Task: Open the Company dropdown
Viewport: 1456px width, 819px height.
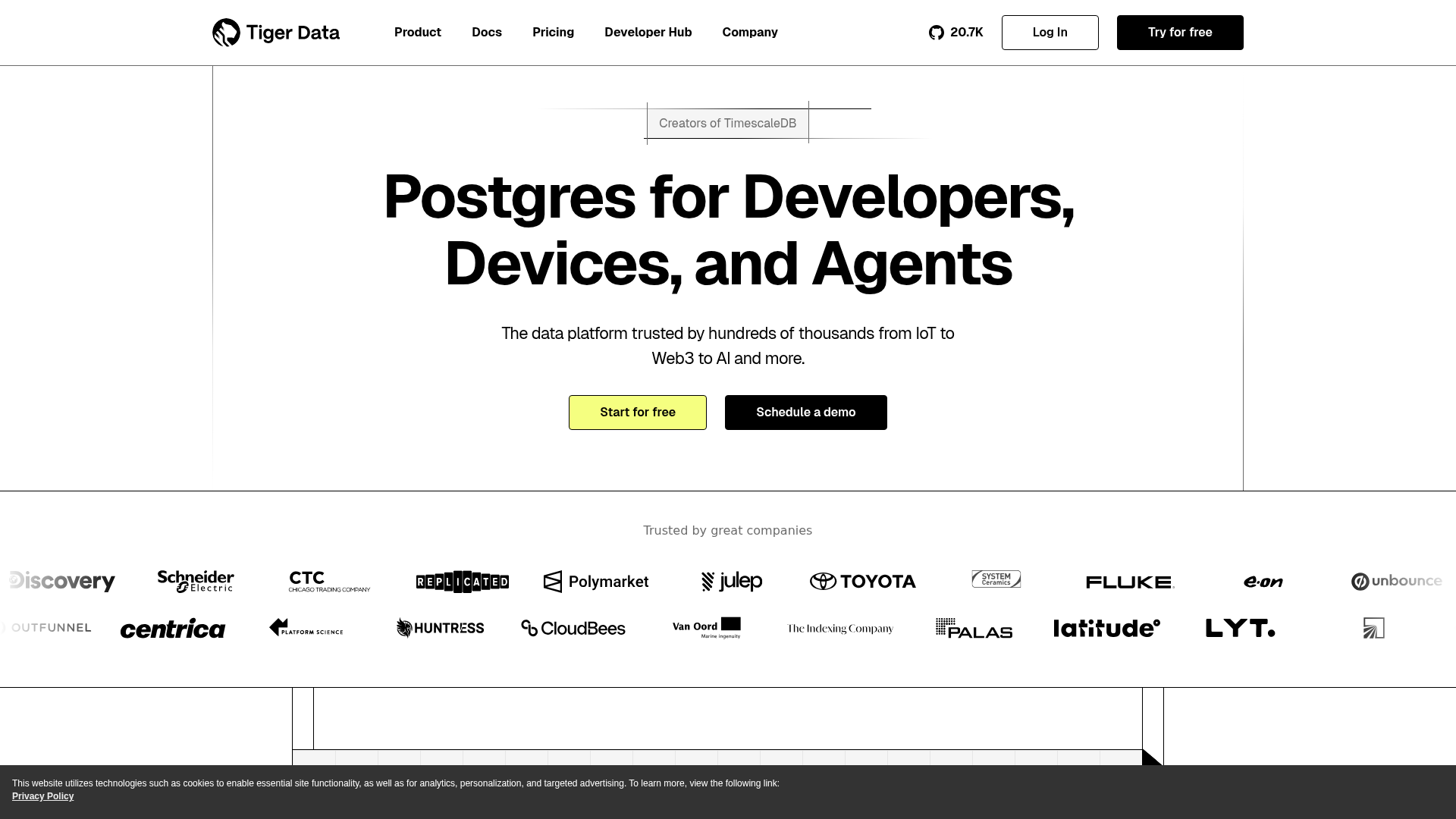Action: [x=749, y=33]
